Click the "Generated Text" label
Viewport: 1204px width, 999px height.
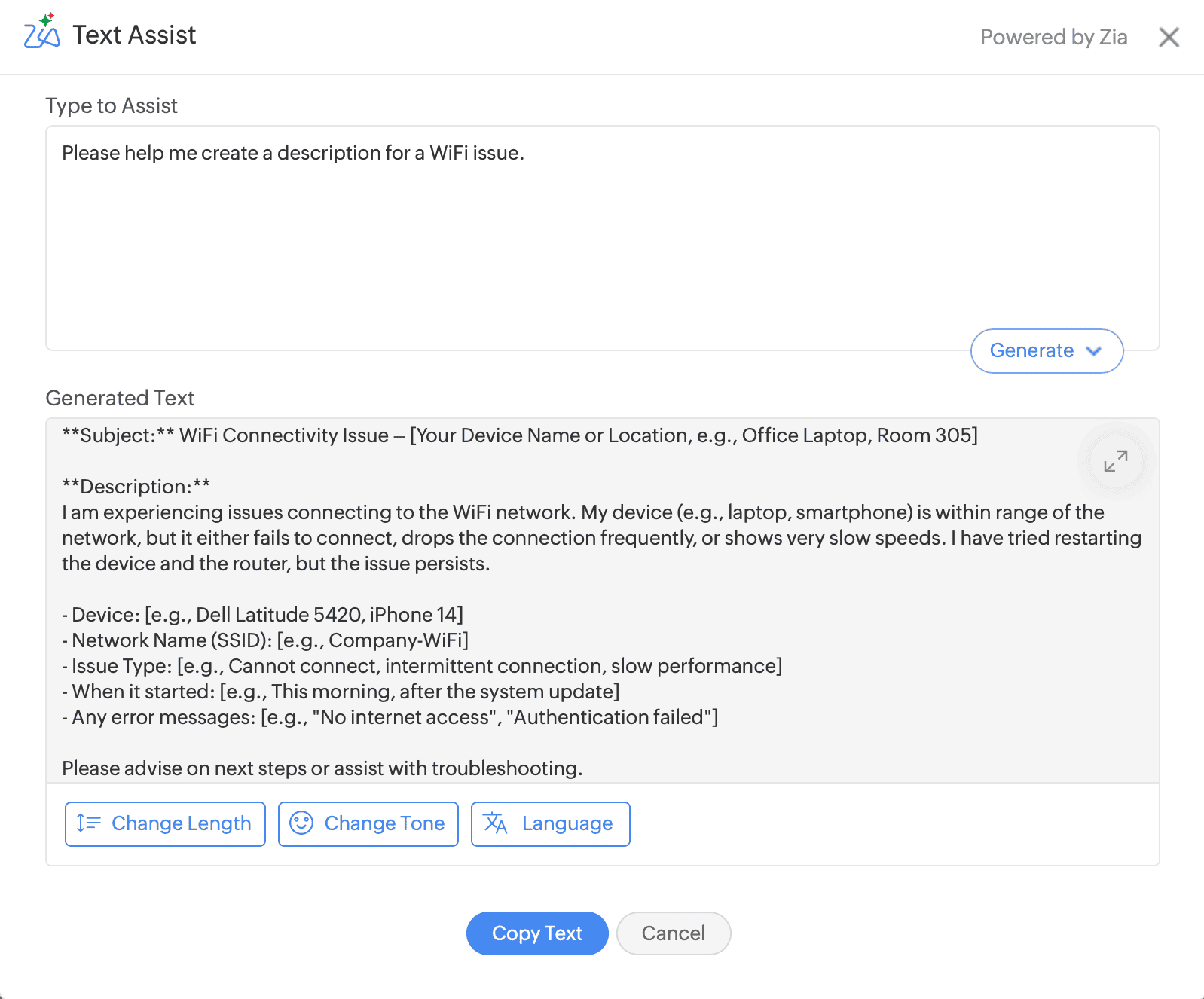120,398
